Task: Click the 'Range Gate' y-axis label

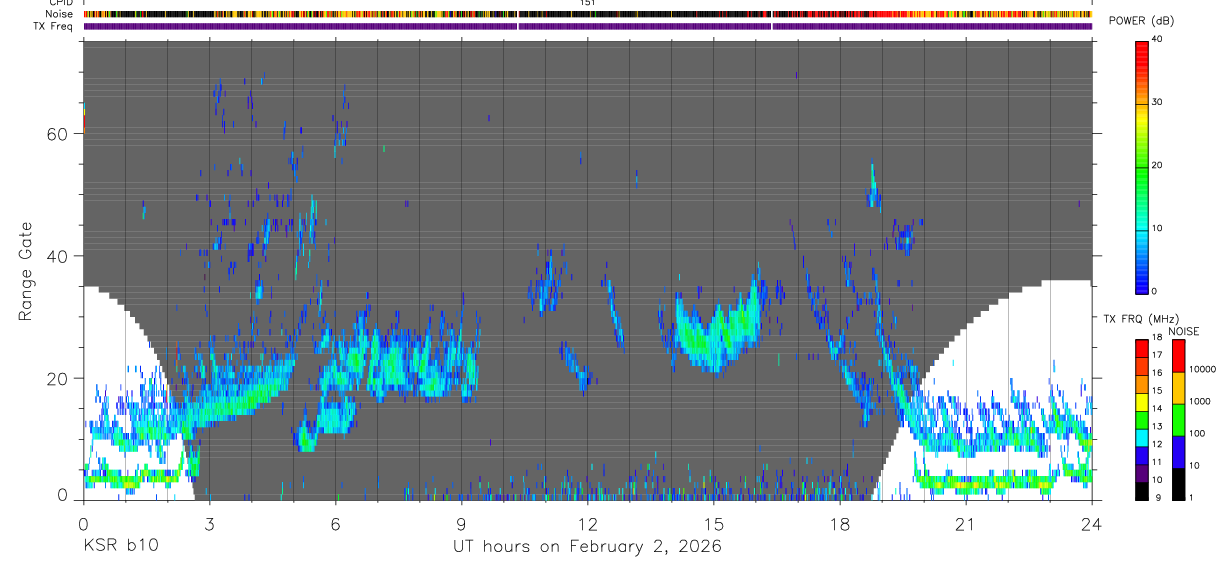Action: 27,272
